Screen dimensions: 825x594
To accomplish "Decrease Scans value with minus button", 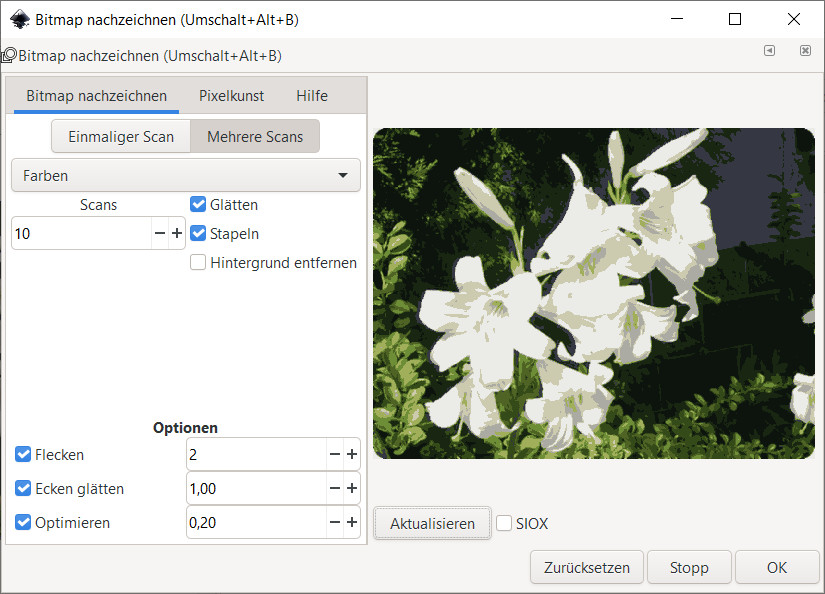I will pos(160,233).
